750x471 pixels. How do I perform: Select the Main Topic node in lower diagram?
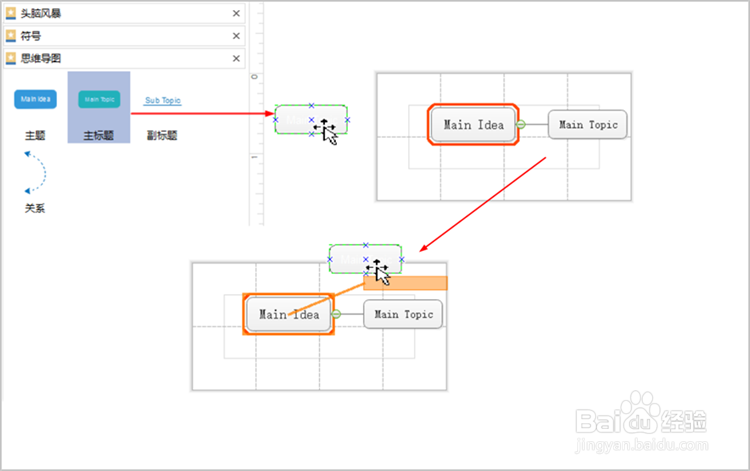pos(403,314)
